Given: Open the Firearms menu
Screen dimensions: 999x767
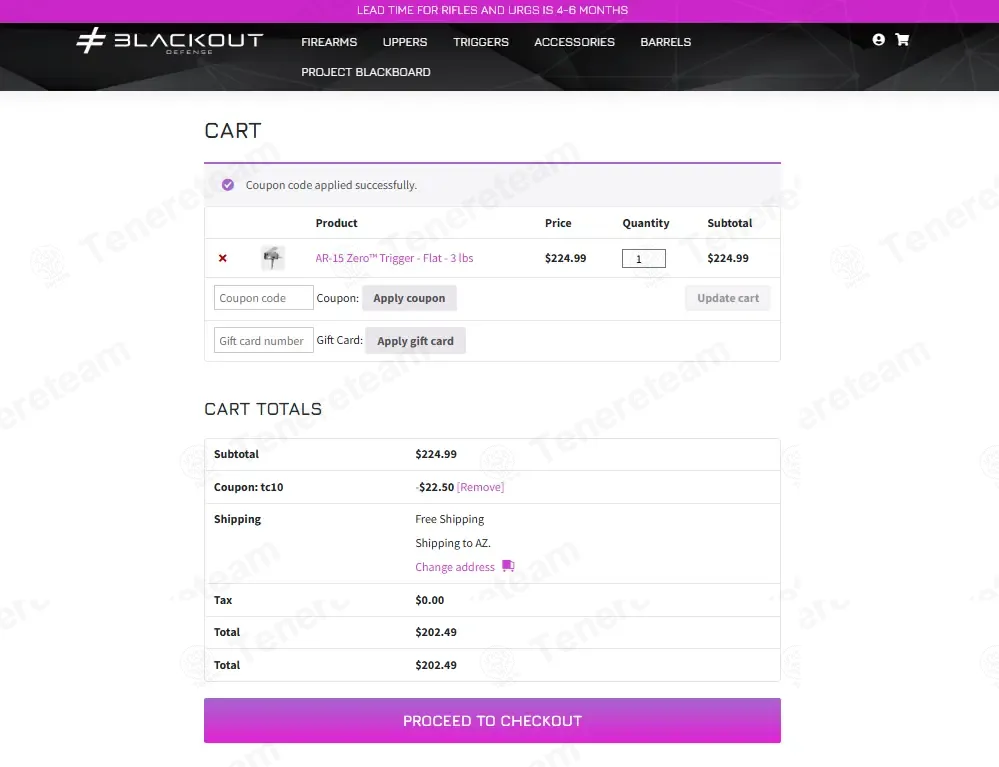Looking at the screenshot, I should 329,42.
